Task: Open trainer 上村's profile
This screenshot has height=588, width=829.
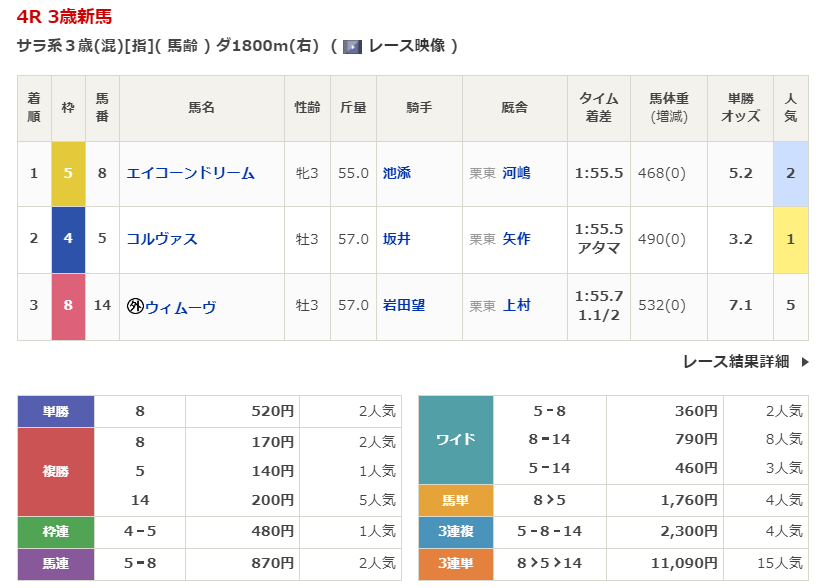Action: click(516, 306)
